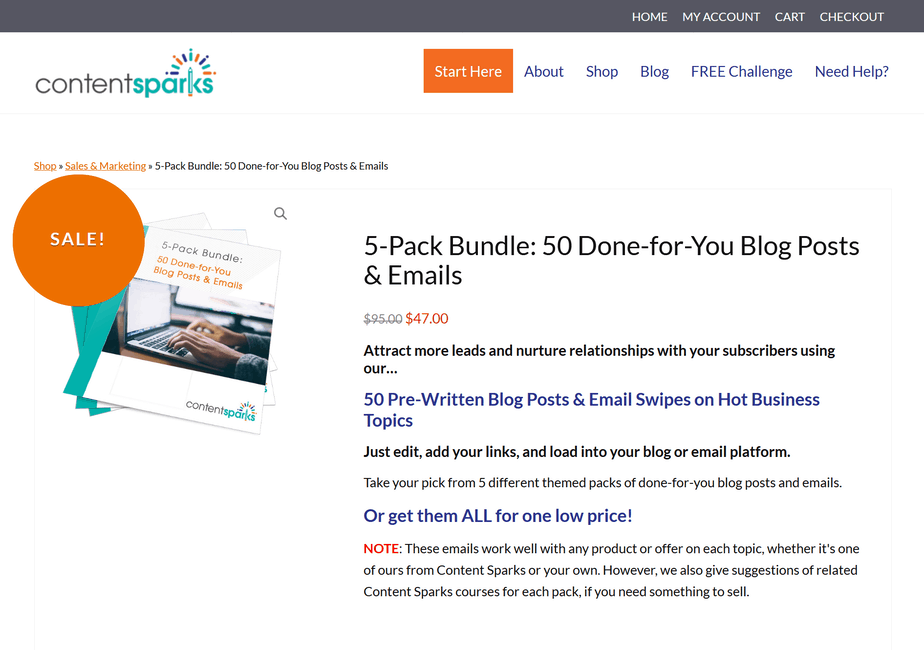Click the Shop breadcrumb link
Screen dimensions: 924x650
pos(45,166)
